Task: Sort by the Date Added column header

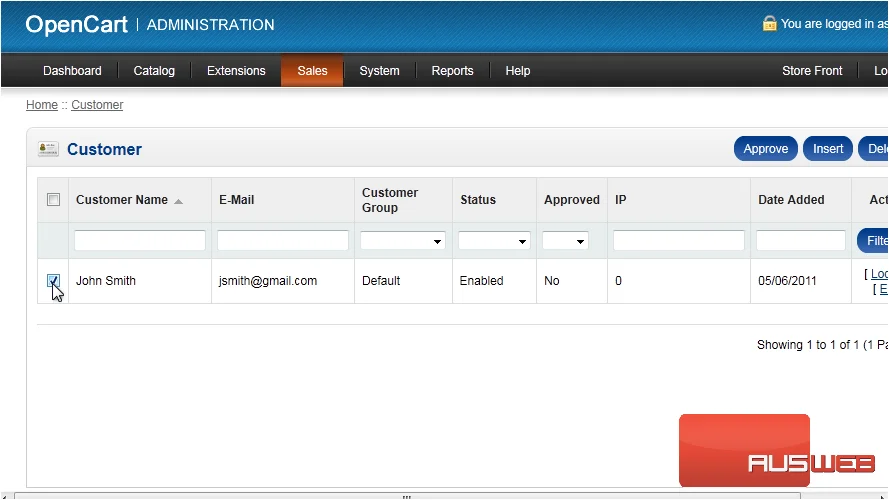Action: click(x=791, y=200)
